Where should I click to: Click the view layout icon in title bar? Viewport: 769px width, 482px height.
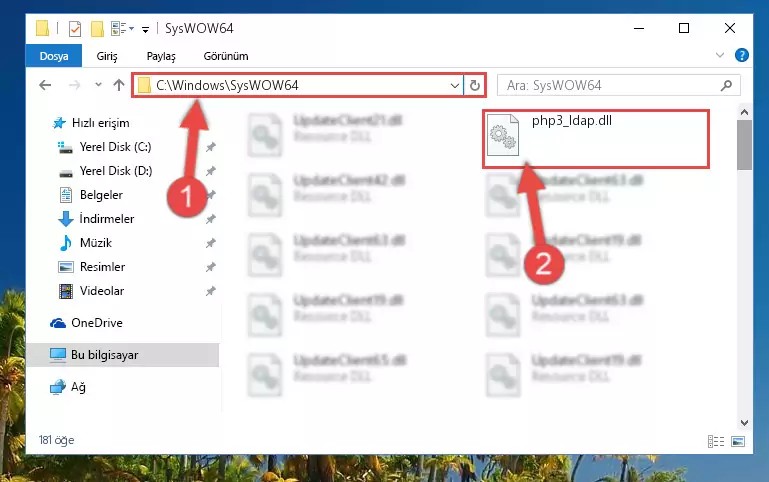(122, 29)
